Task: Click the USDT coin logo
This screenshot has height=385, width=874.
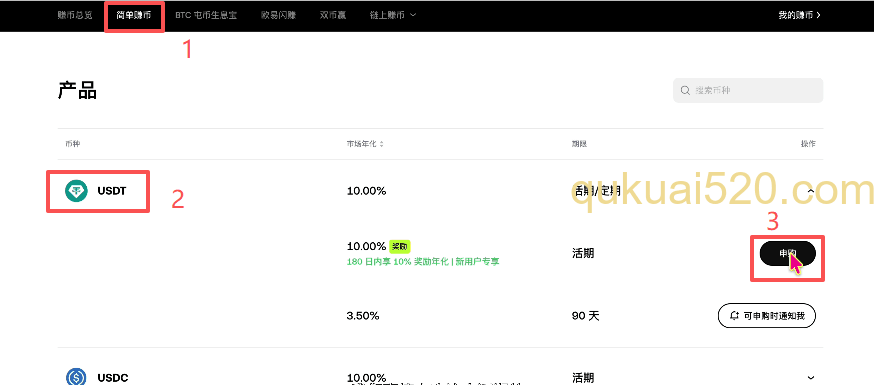Action: [x=76, y=191]
